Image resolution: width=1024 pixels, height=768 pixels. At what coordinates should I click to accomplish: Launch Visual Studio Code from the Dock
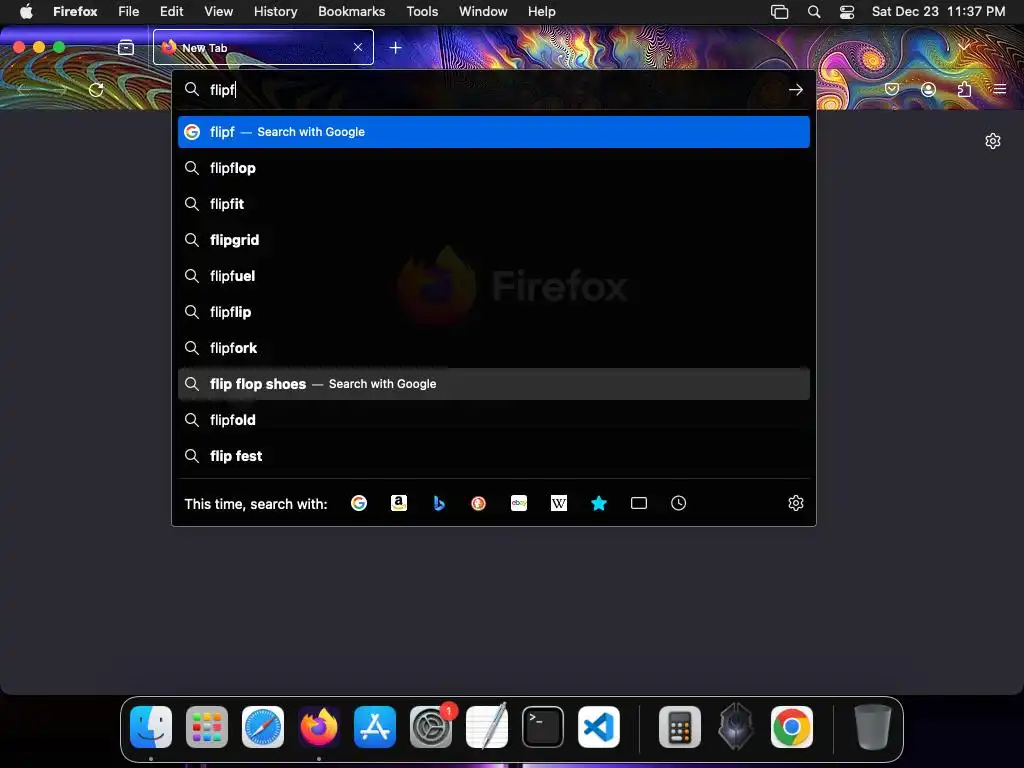click(x=599, y=727)
